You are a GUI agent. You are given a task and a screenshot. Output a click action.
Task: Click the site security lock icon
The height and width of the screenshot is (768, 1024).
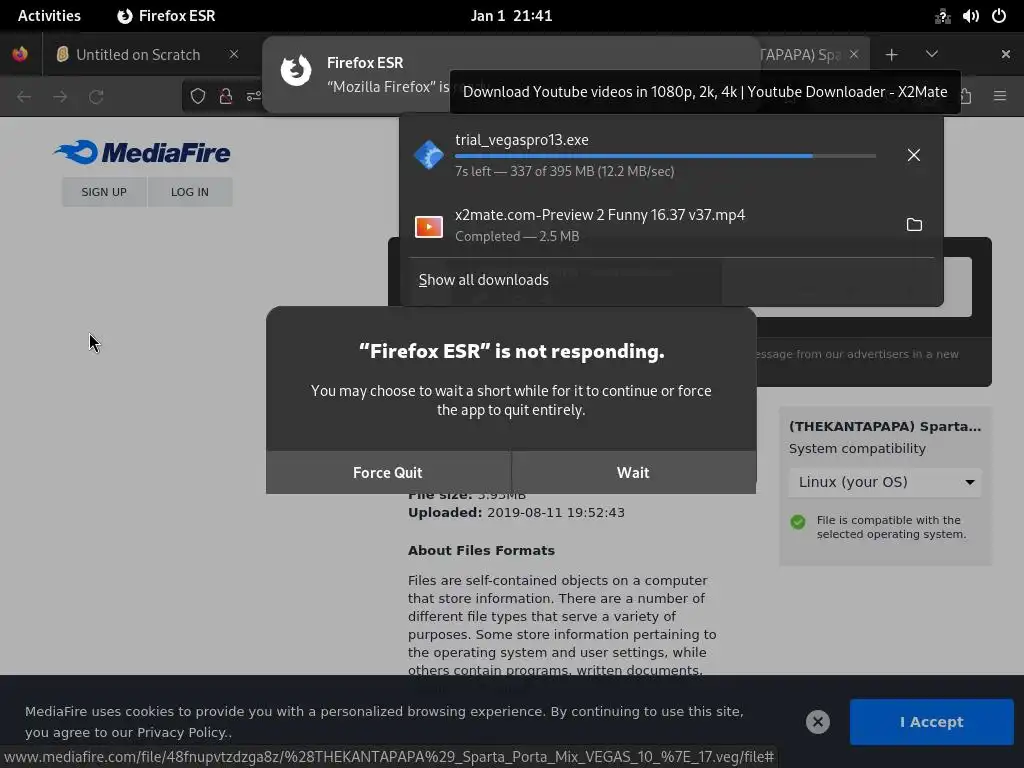click(226, 97)
